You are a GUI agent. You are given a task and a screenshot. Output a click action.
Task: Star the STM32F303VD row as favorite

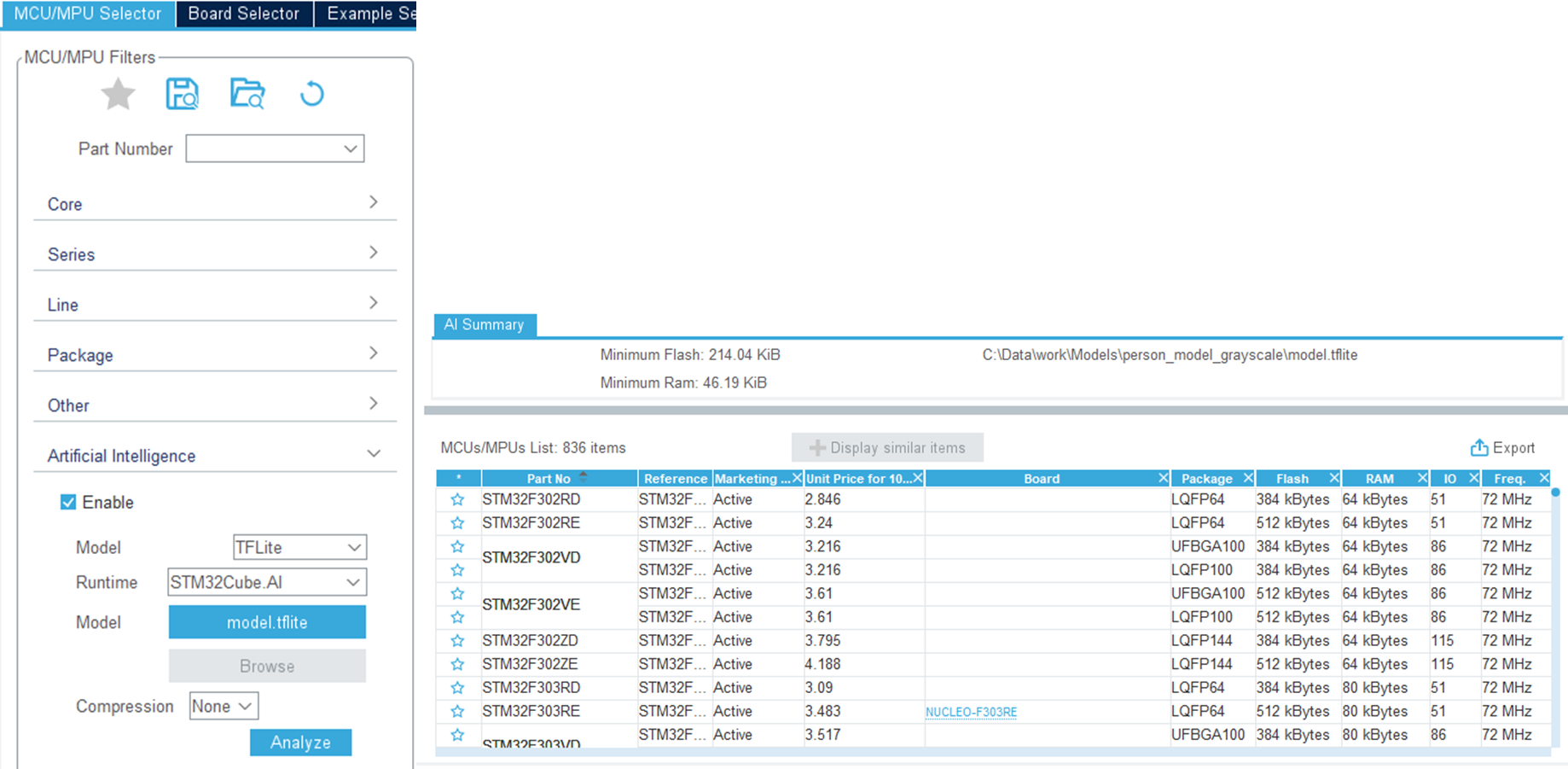(x=458, y=735)
